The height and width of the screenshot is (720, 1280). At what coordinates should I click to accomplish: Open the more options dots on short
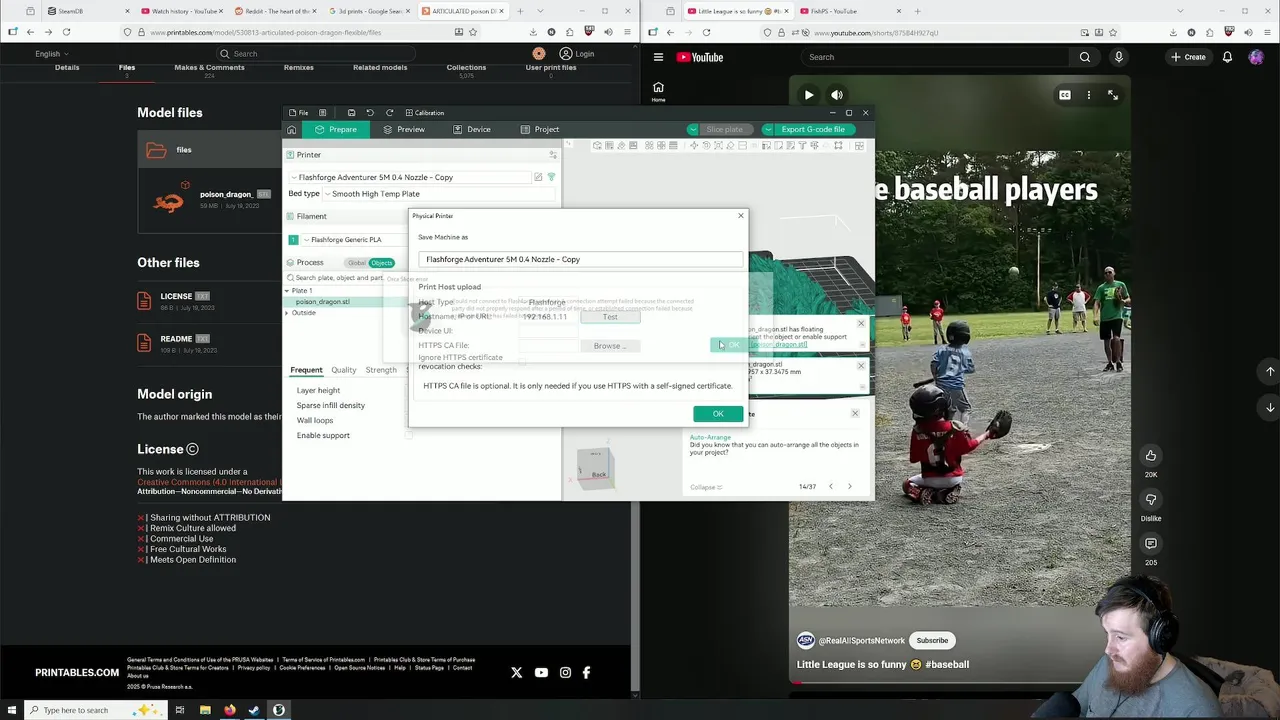[1089, 95]
